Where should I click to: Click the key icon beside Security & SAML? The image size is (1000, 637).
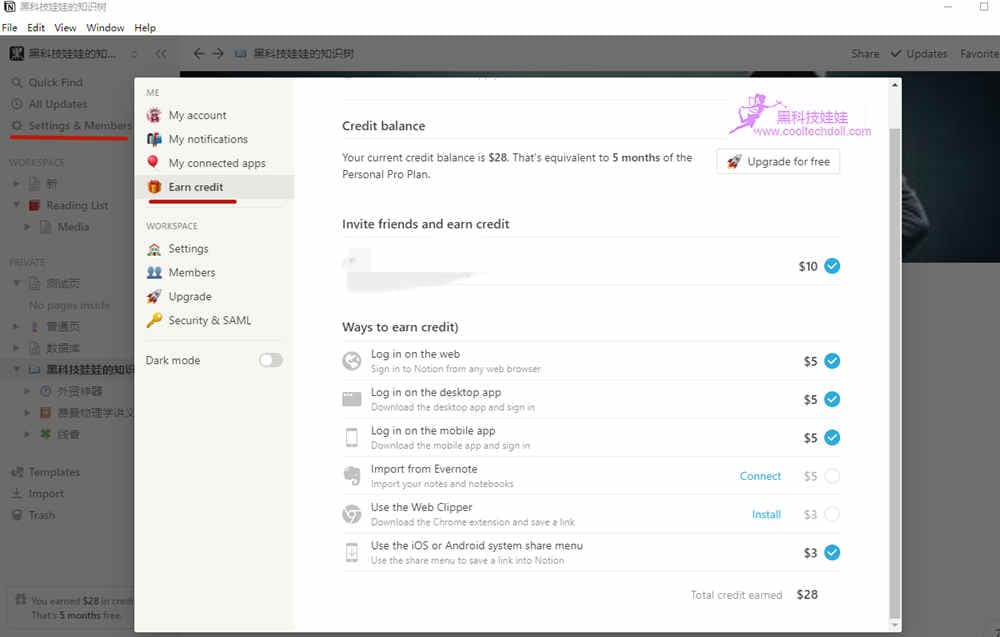pyautogui.click(x=154, y=320)
